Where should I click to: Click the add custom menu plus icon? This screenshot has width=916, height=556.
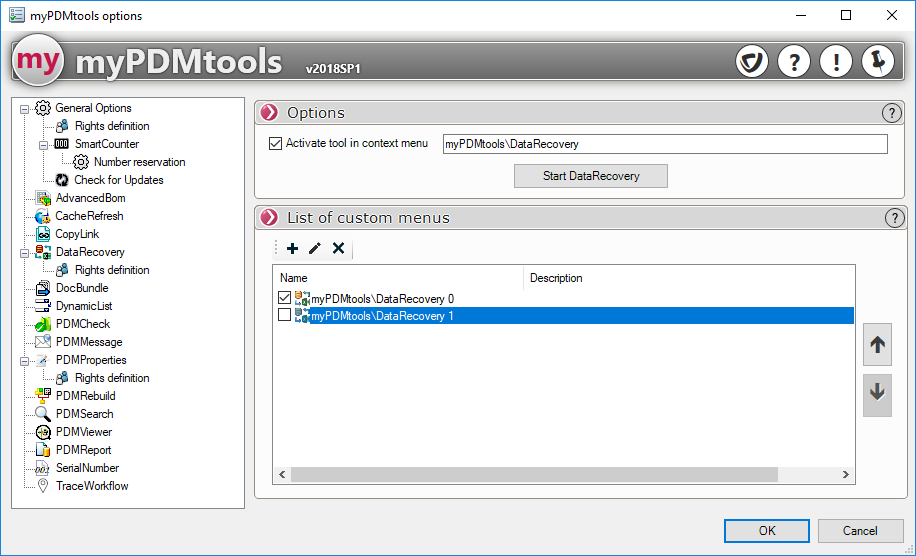[x=292, y=248]
